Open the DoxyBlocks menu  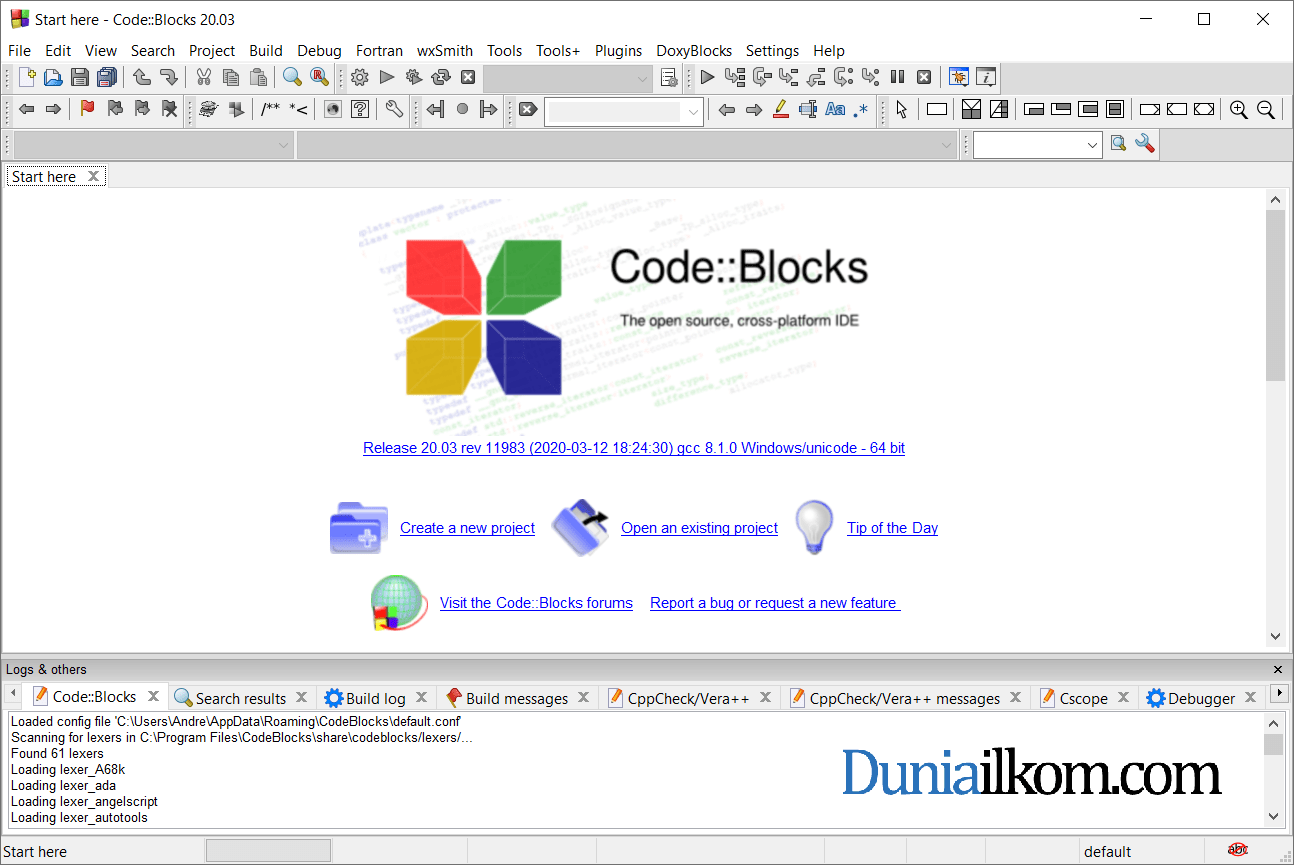(x=694, y=50)
